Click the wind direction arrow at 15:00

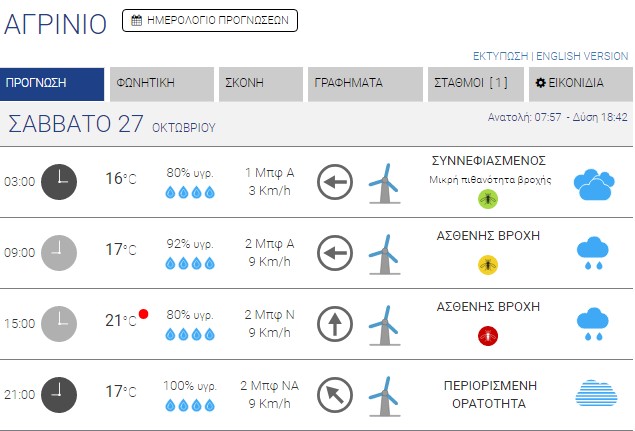pyautogui.click(x=335, y=324)
